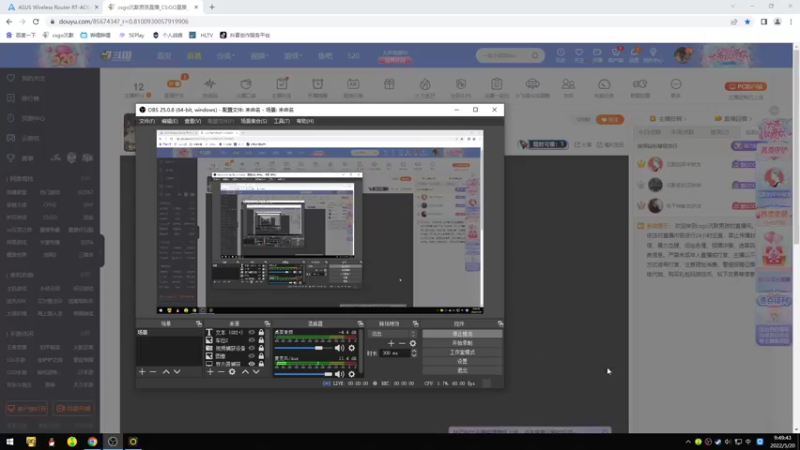This screenshot has width=800, height=450.
Task: Open the OBS Tools (T) menu
Action: coord(282,121)
